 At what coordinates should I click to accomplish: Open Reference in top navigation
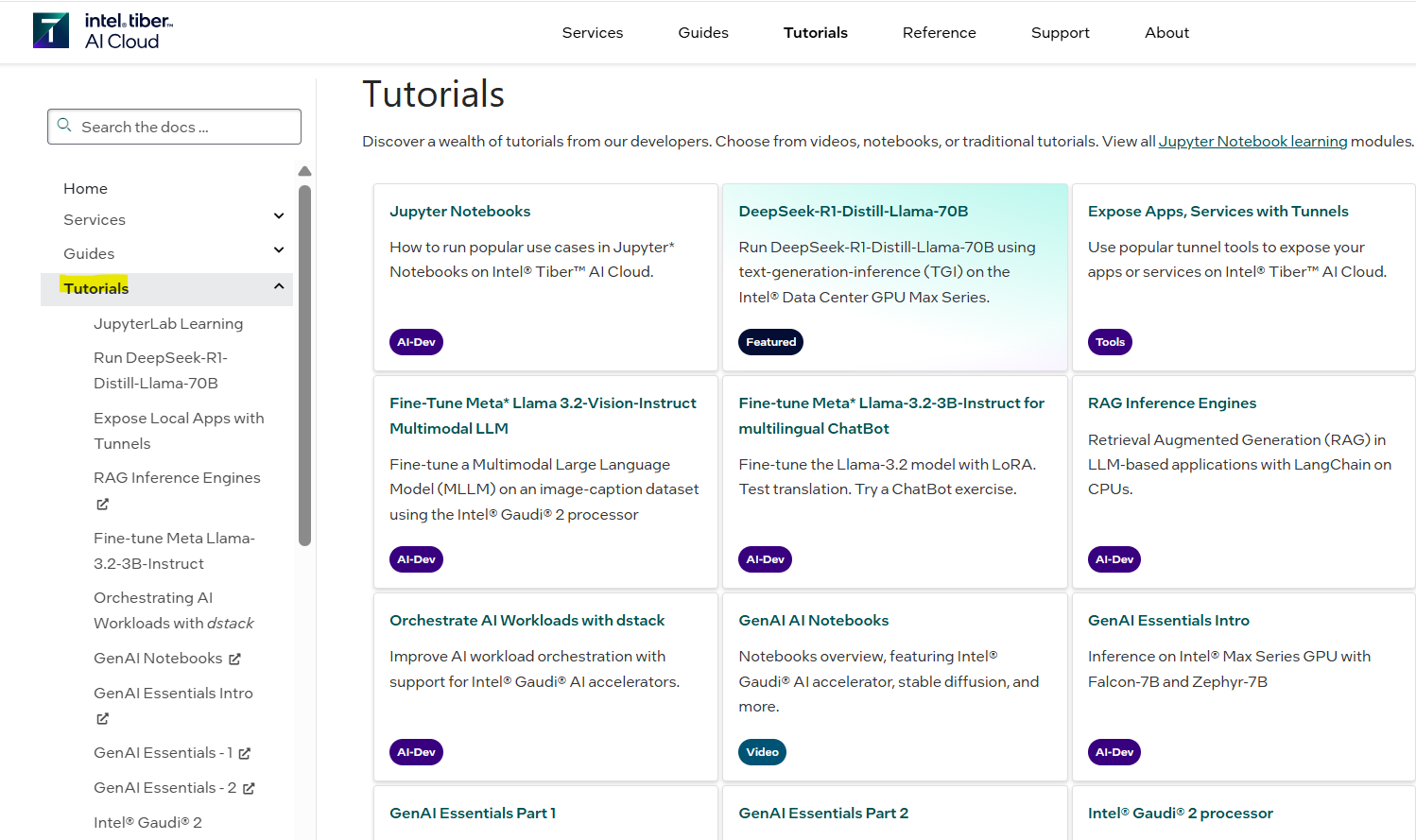coord(940,32)
